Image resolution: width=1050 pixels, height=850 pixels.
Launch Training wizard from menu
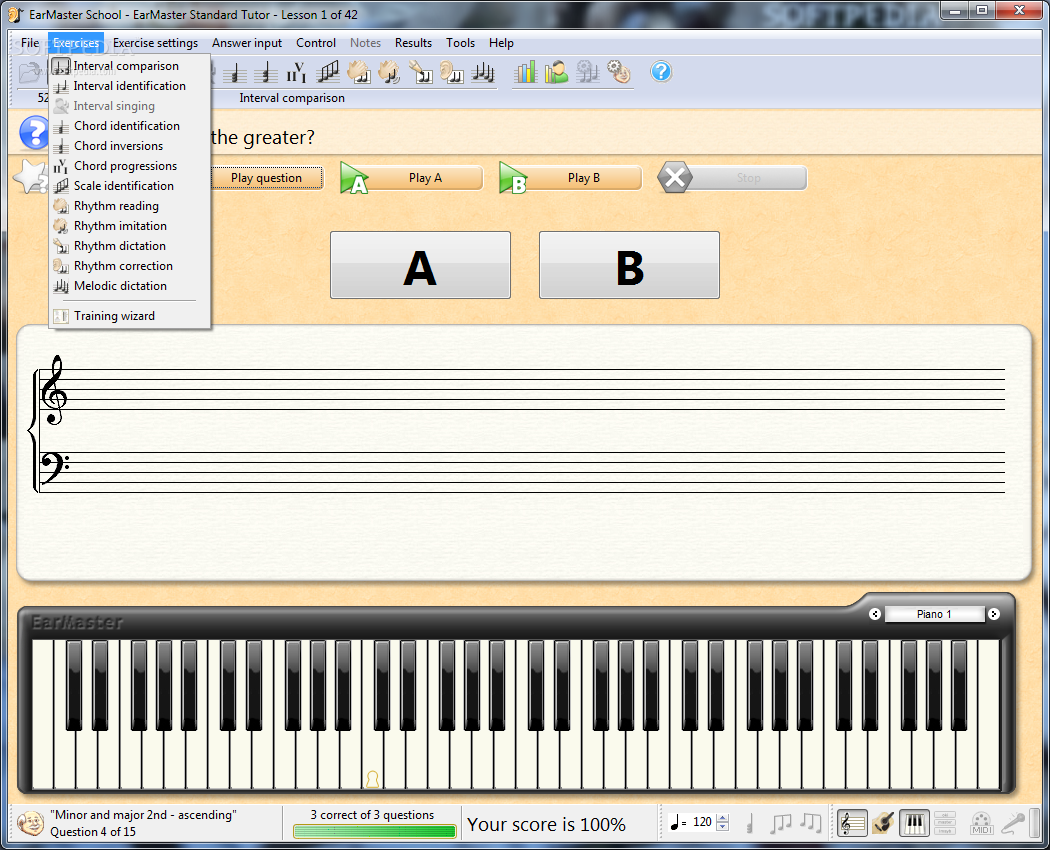130,316
